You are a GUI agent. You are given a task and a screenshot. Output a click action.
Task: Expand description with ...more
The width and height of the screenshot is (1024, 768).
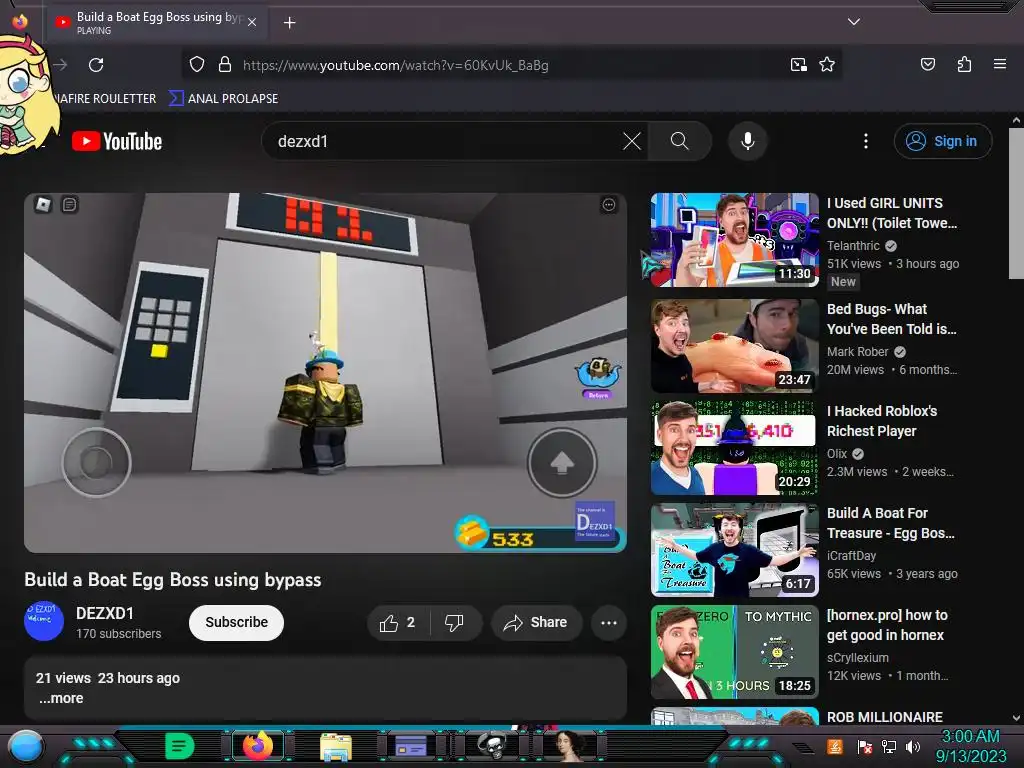pos(61,698)
